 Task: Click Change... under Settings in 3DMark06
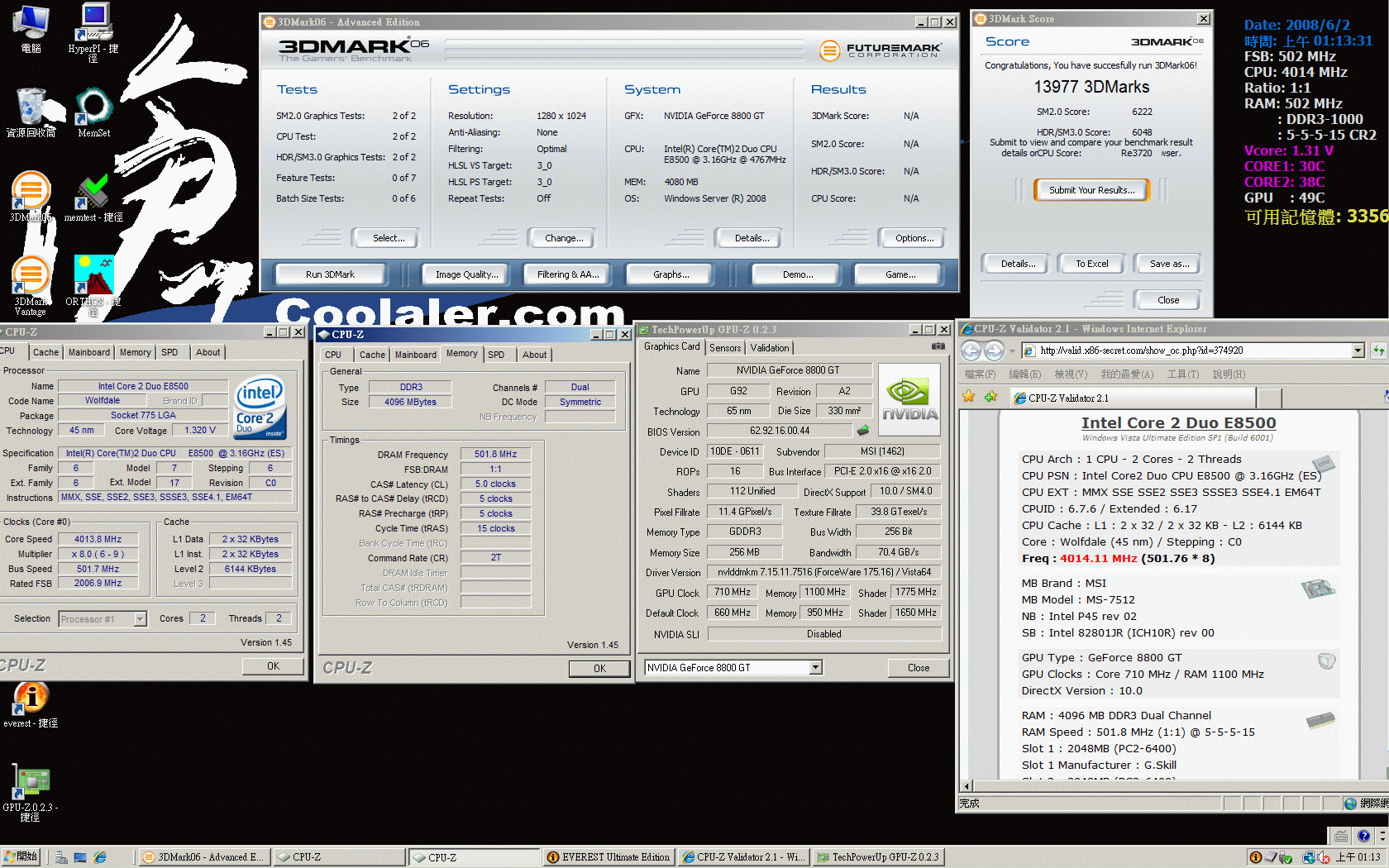coord(564,238)
